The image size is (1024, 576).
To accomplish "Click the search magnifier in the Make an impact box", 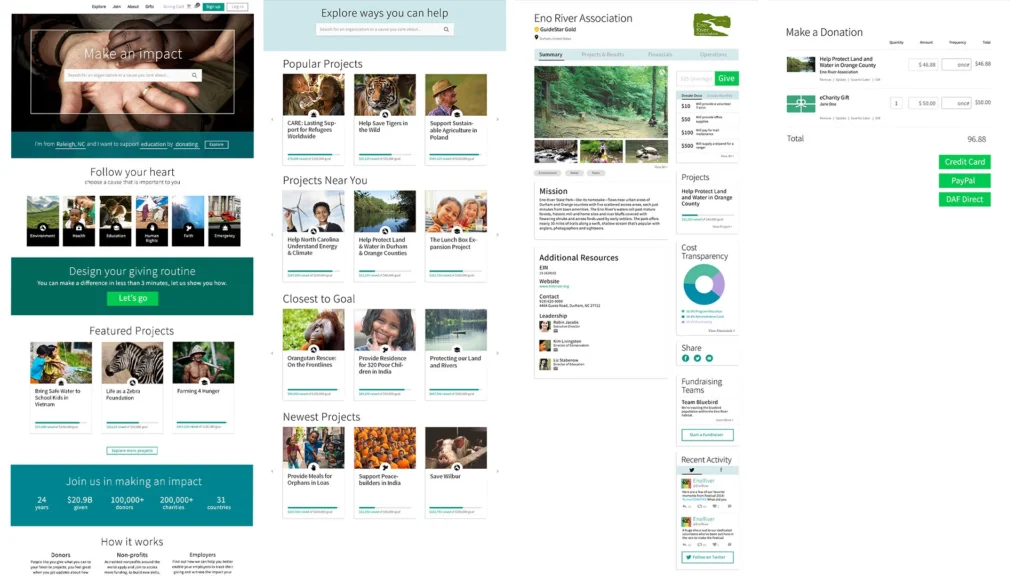I will tap(194, 75).
